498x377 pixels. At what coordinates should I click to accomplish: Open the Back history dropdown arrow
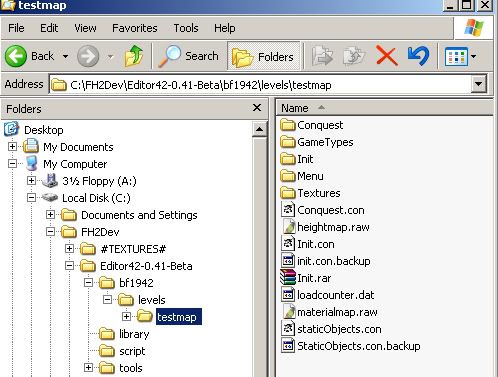(66, 56)
